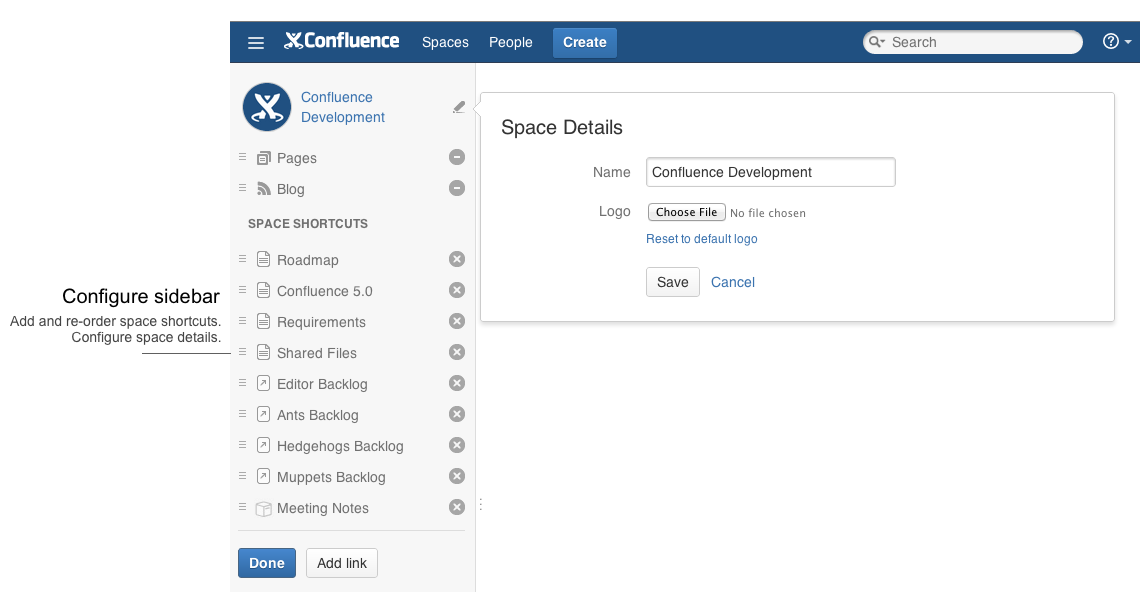Remove the Muppets Backlog shortcut
Screen dimensions: 1140x592
[x=457, y=476]
